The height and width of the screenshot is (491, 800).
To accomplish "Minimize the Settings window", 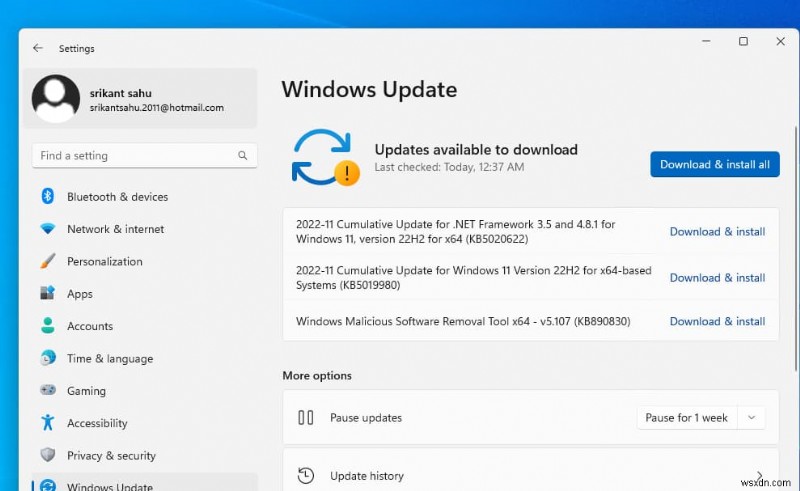I will (706, 41).
